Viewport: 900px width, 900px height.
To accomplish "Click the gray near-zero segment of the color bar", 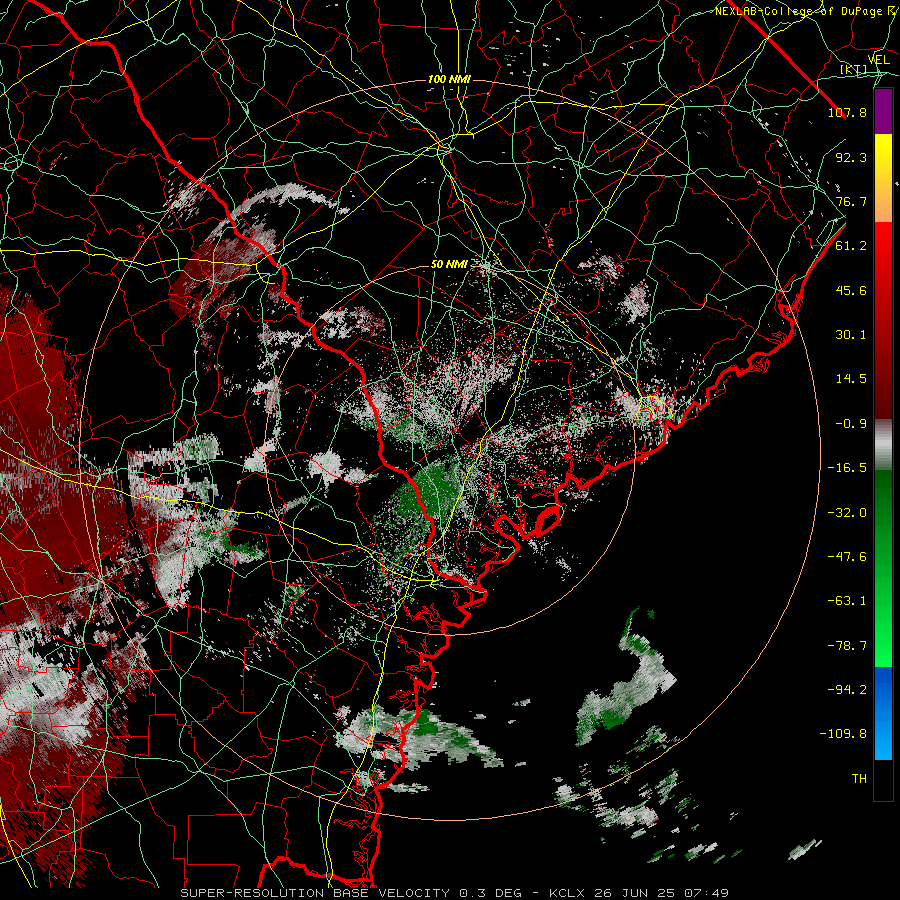I will 883,444.
